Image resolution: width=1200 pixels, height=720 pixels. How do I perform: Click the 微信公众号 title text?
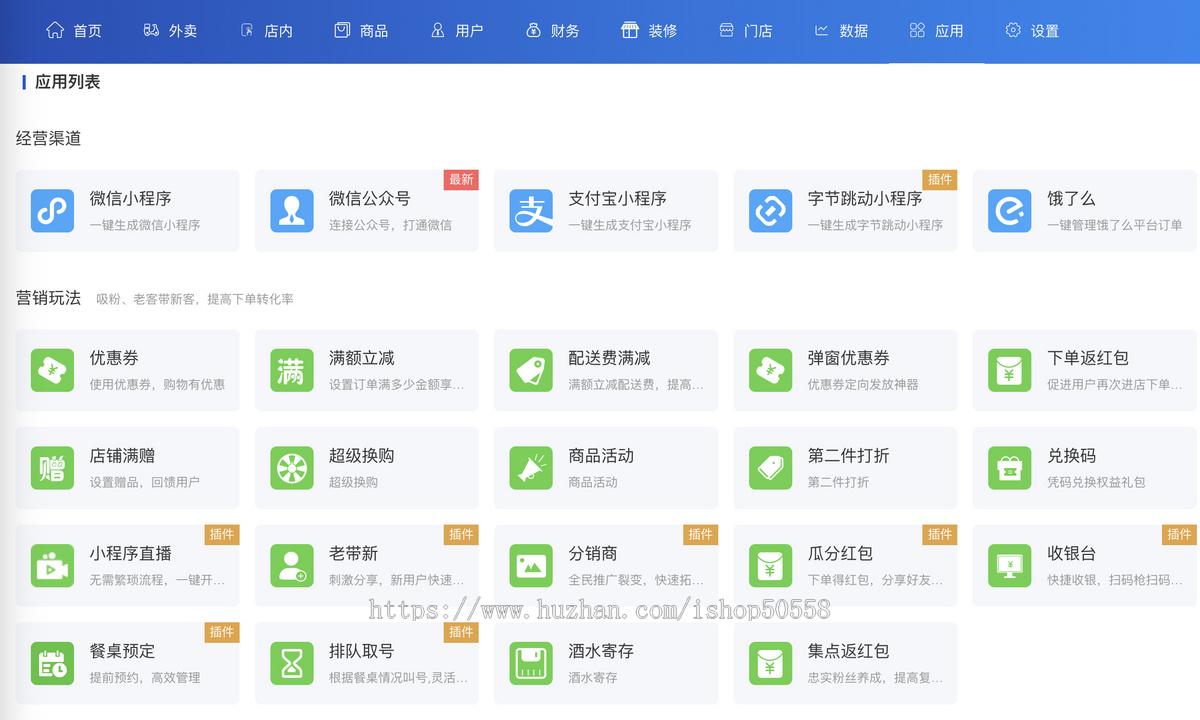click(x=370, y=199)
